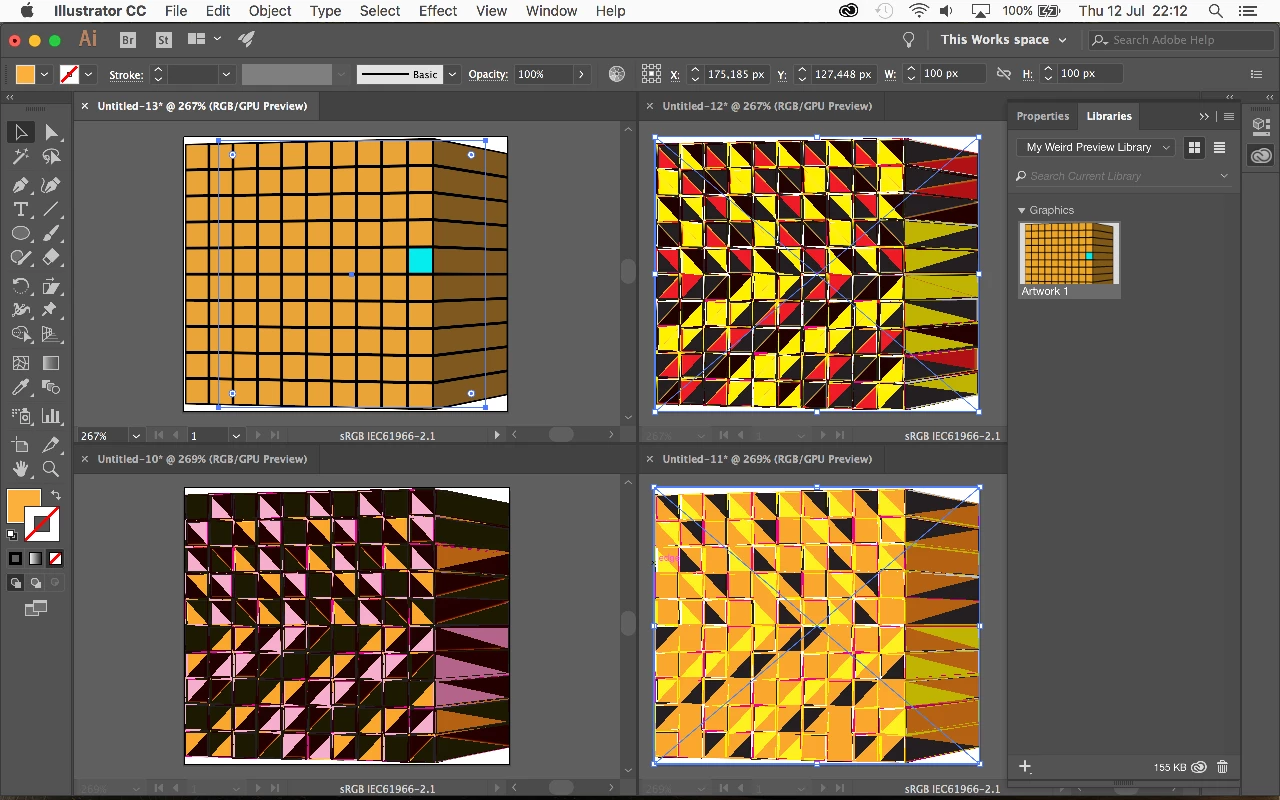
Task: Add content with the plus button
Action: 1025,767
